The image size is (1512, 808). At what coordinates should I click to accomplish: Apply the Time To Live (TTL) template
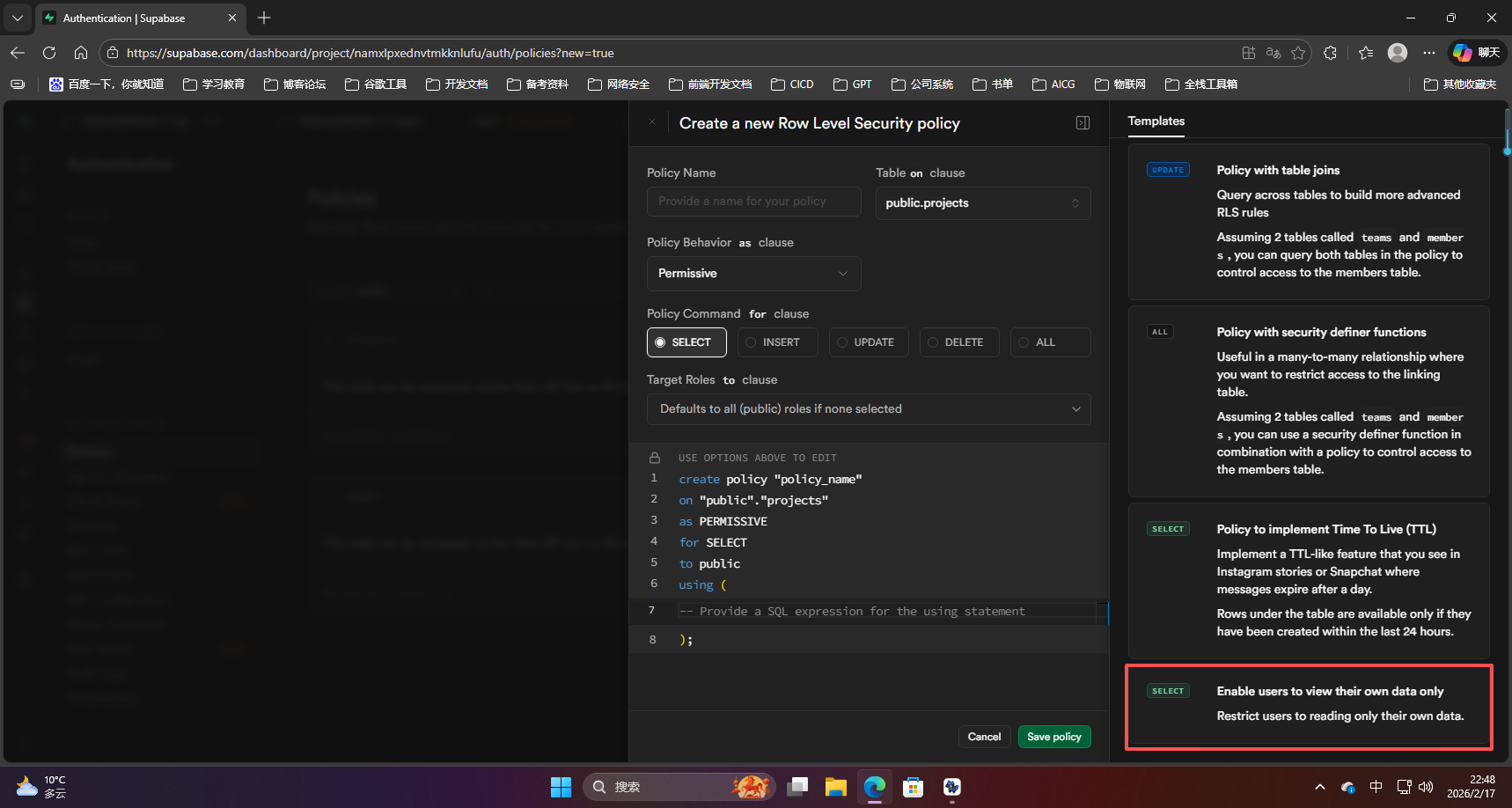pos(1309,581)
